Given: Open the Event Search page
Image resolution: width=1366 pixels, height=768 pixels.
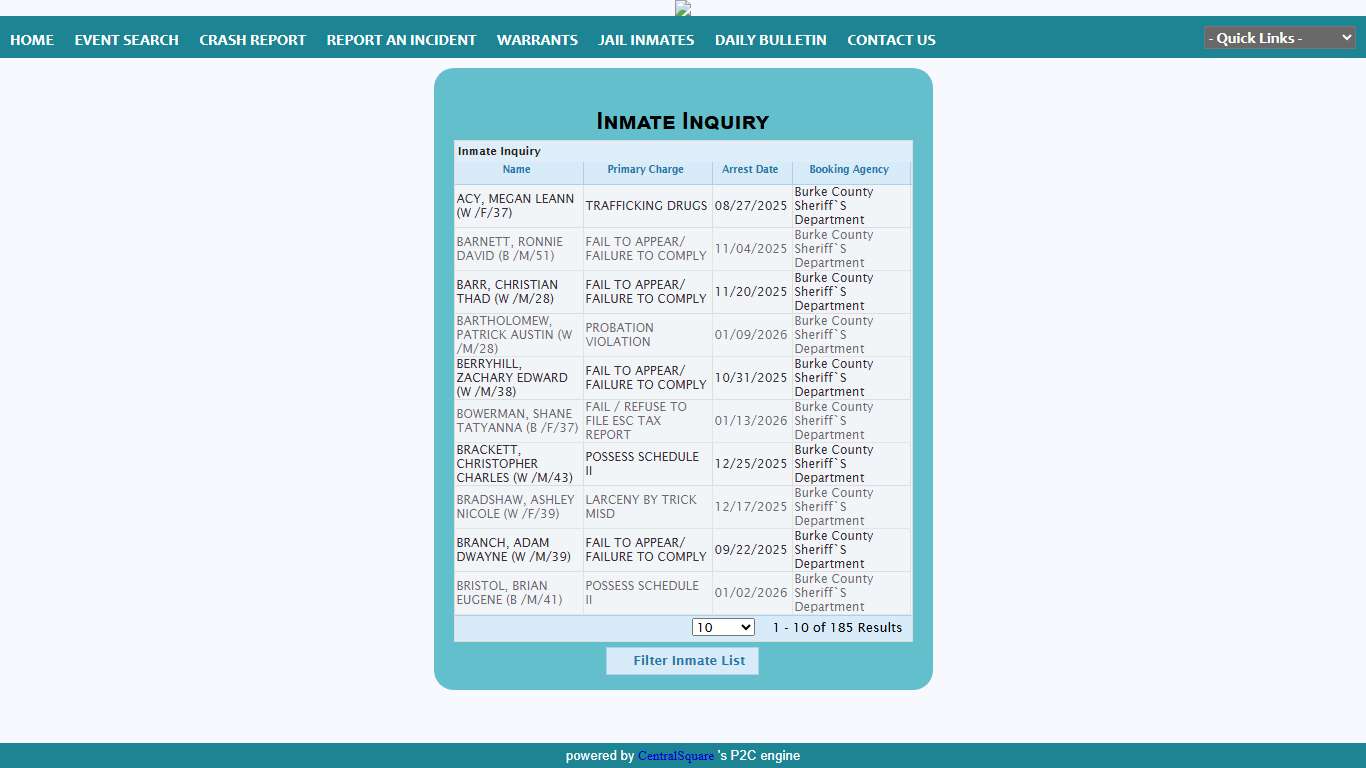Looking at the screenshot, I should [x=126, y=40].
